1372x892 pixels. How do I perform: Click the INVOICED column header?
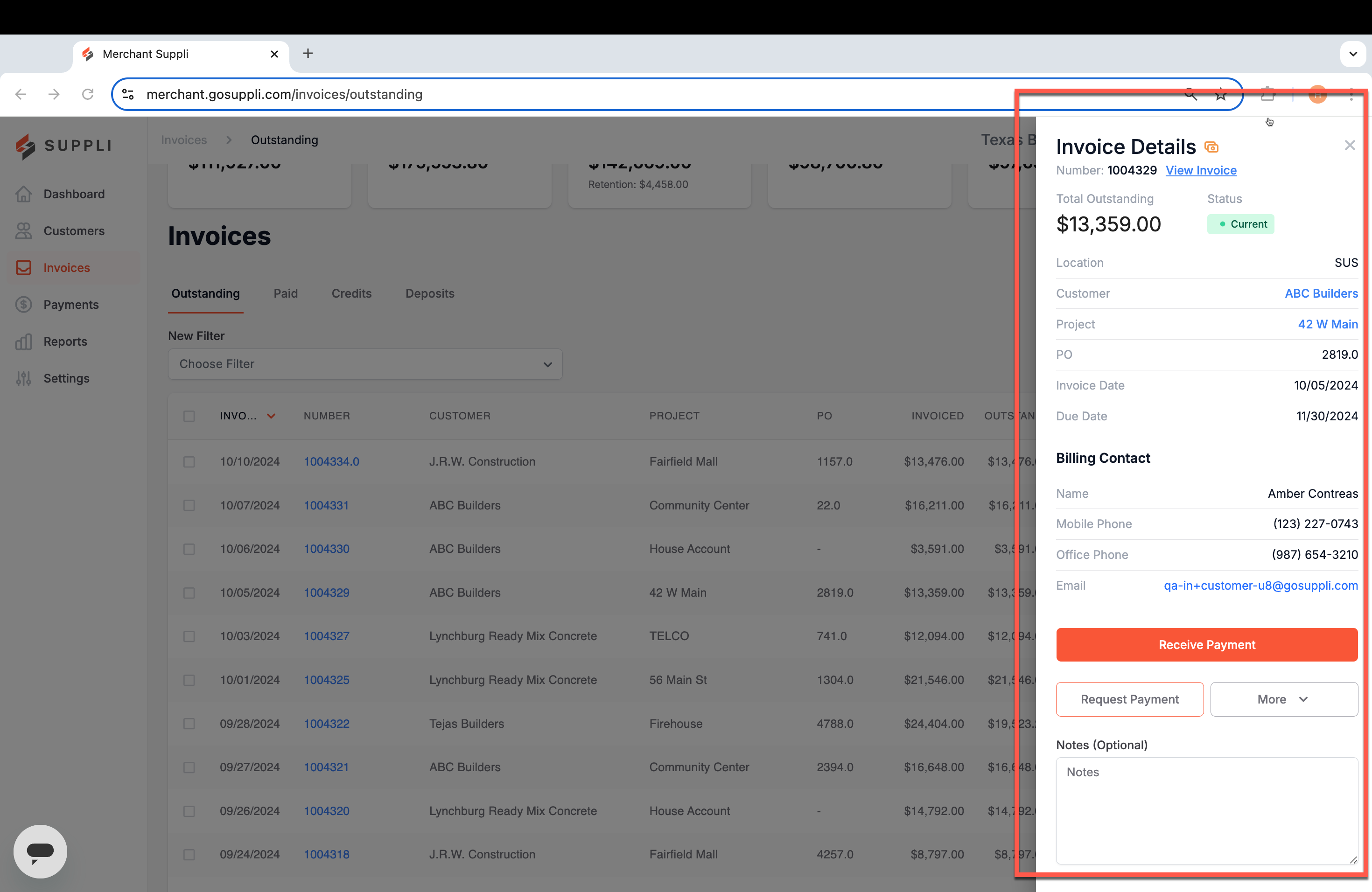(x=938, y=416)
